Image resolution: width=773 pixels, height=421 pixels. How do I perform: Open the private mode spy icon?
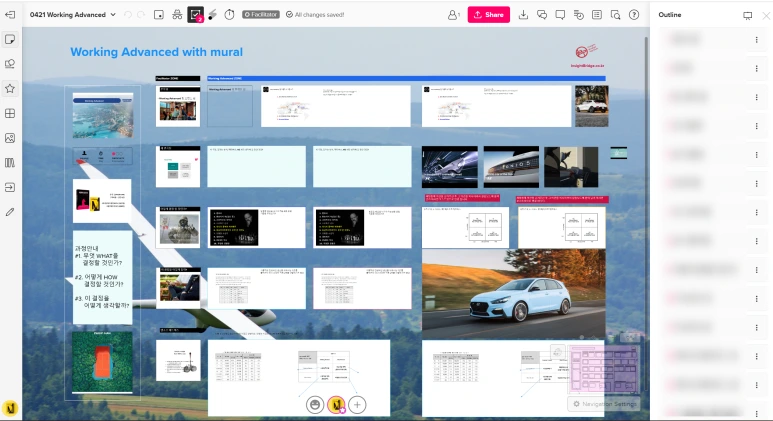[177, 15]
